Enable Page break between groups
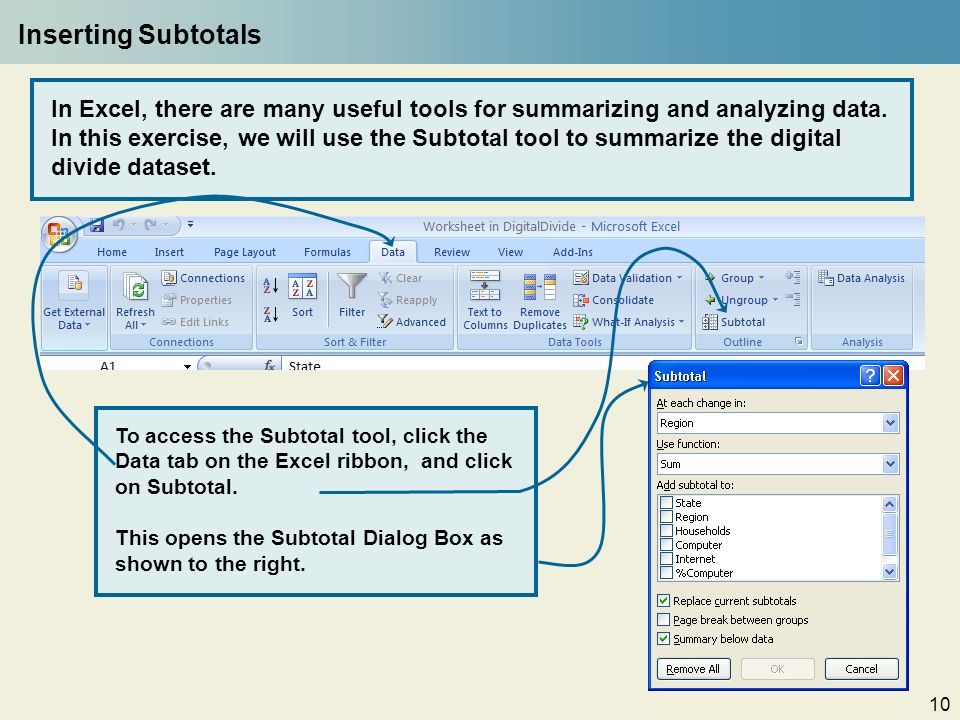Screen dimensions: 960x720 pyautogui.click(x=663, y=620)
